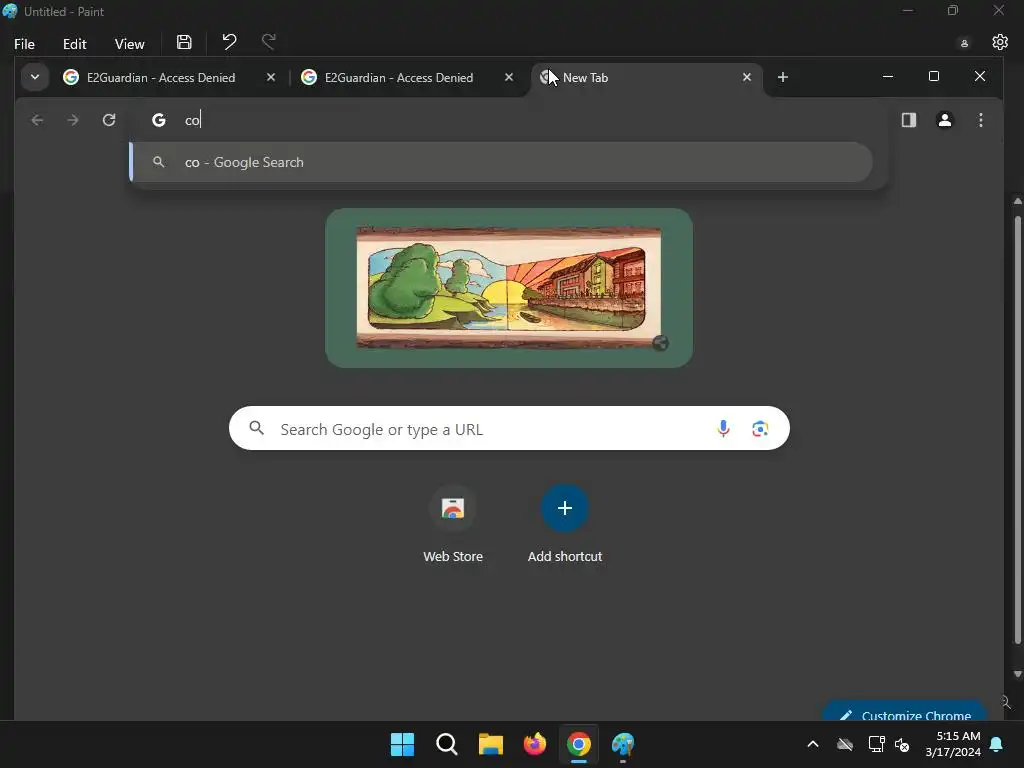Open a new Chrome tab with plus button
The width and height of the screenshot is (1024, 768).
[782, 78]
